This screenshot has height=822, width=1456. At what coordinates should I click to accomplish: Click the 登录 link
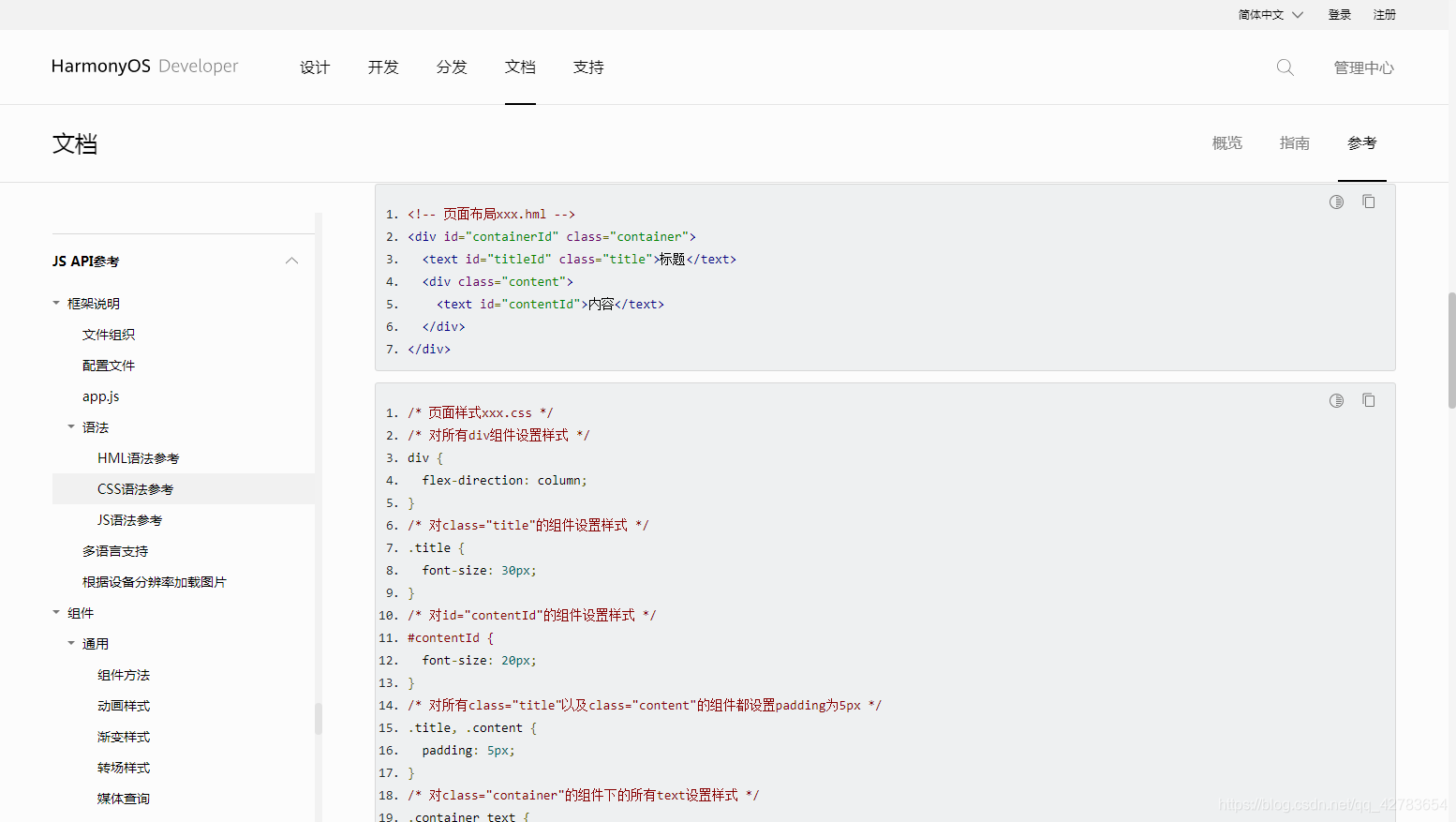click(1340, 14)
